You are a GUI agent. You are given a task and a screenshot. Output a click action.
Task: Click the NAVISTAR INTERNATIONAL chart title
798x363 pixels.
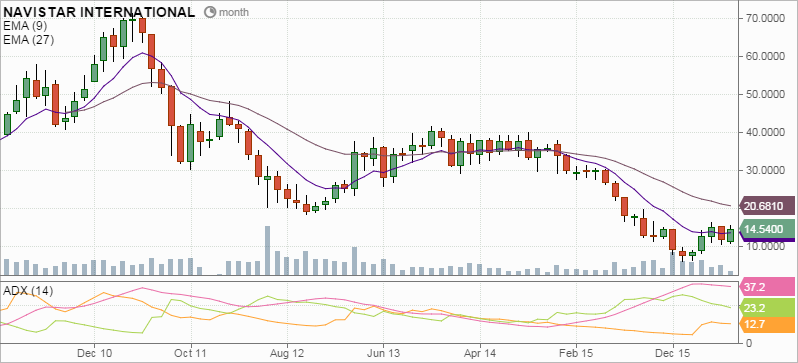click(x=99, y=12)
